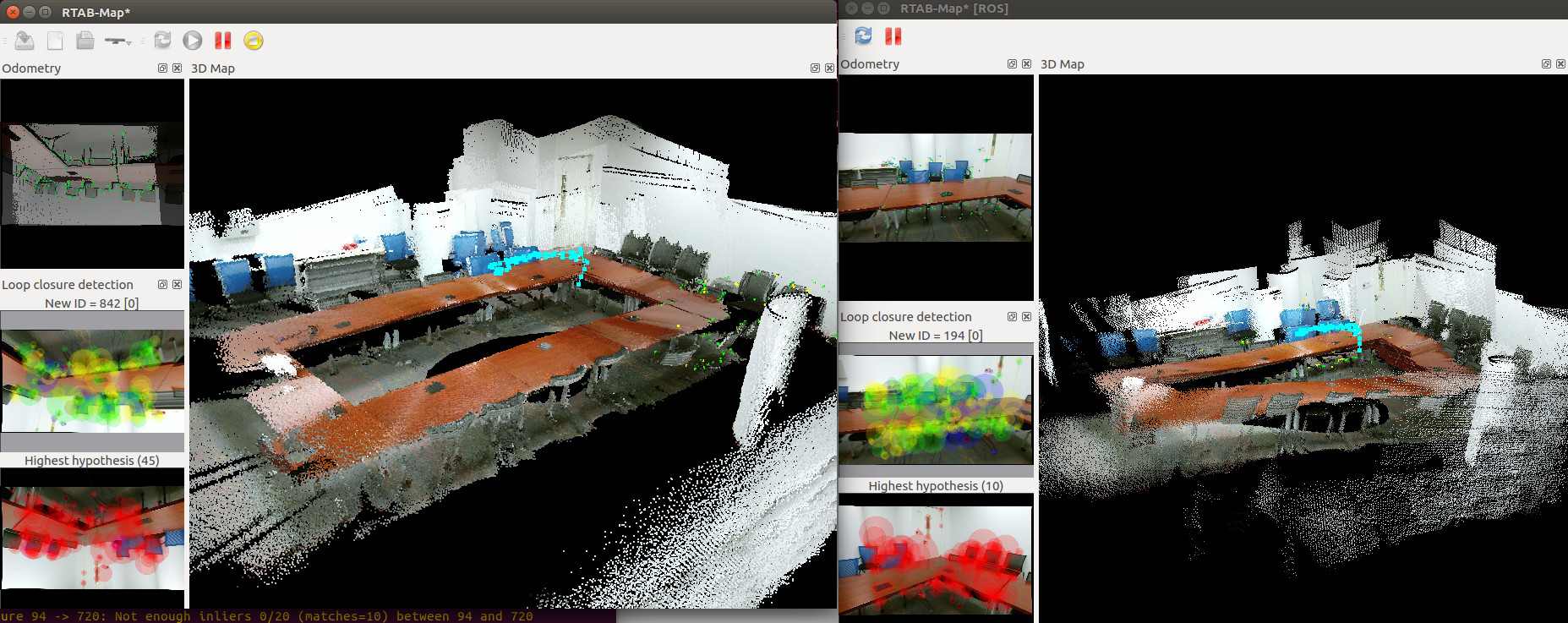The height and width of the screenshot is (623, 1568).
Task: Click the close database icon in left toolbar
Action: pyautogui.click(x=85, y=41)
